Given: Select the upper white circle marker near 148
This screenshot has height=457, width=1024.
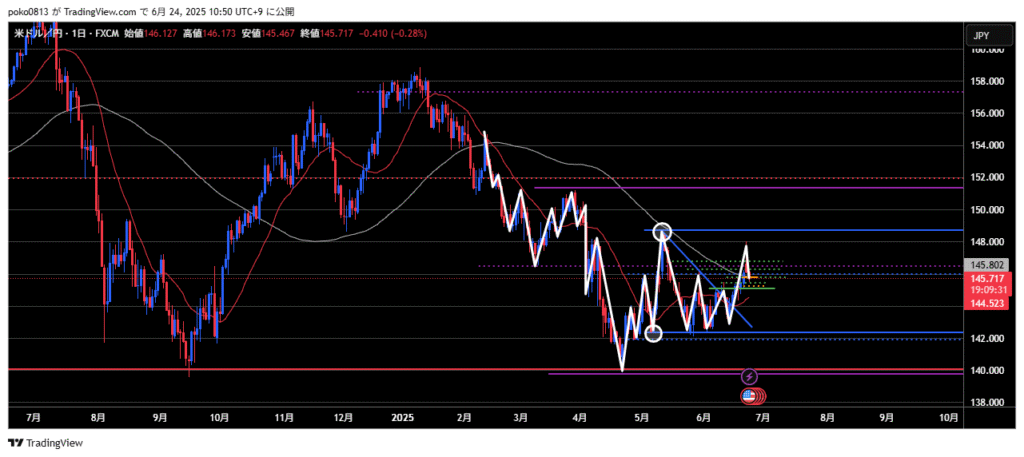Looking at the screenshot, I should click(662, 232).
